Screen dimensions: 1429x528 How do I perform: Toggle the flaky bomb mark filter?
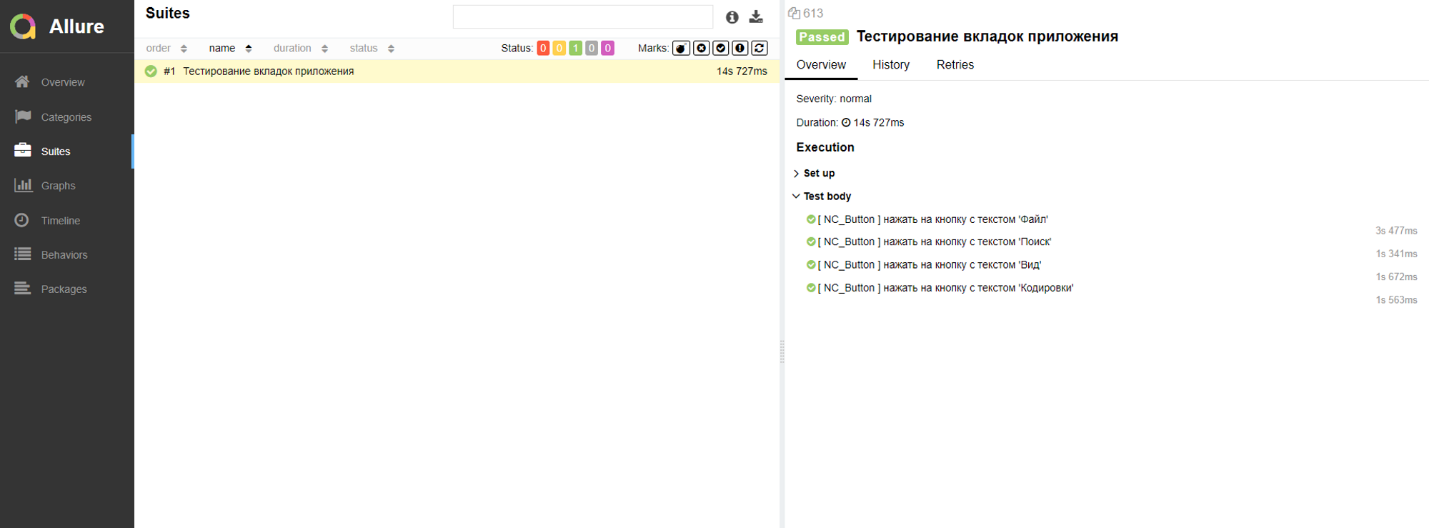pyautogui.click(x=681, y=48)
